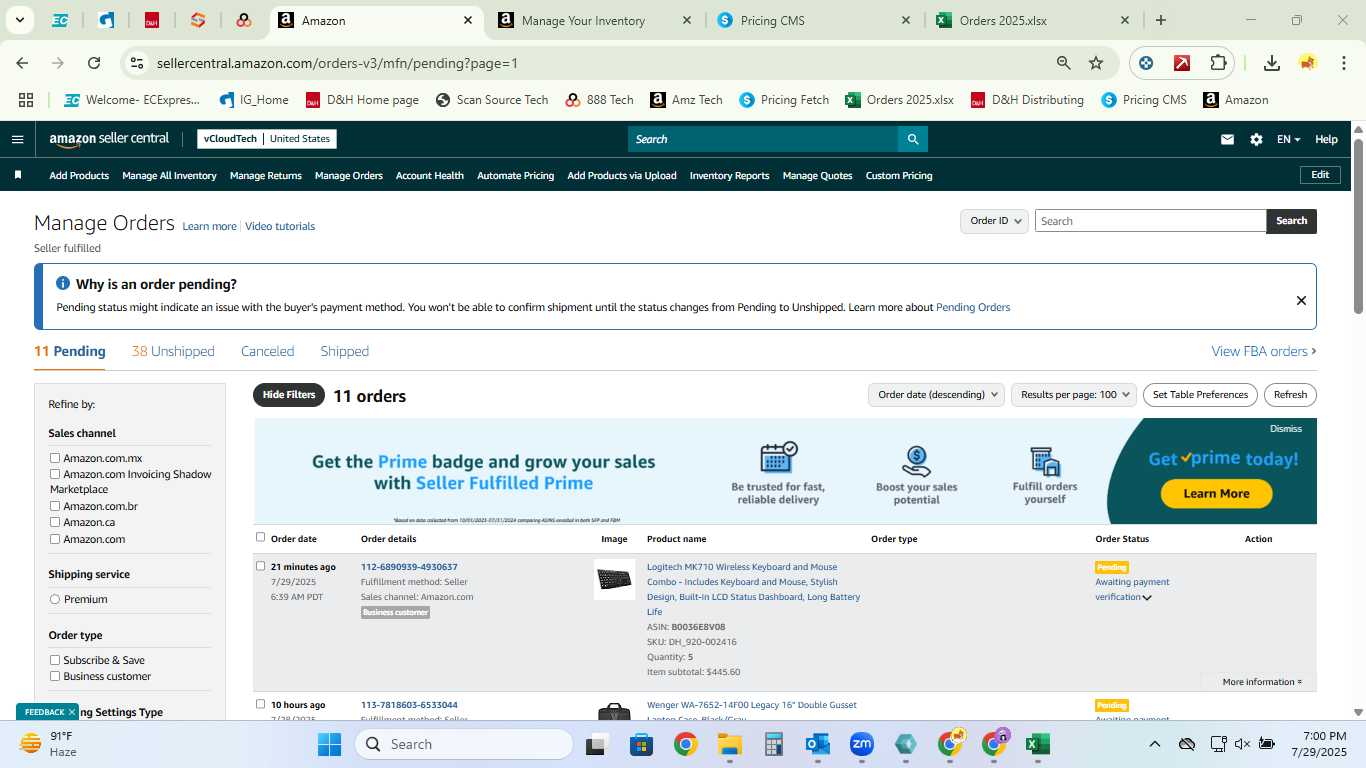Viewport: 1366px width, 768px height.
Task: Open the mail messages icon
Action: point(1227,139)
